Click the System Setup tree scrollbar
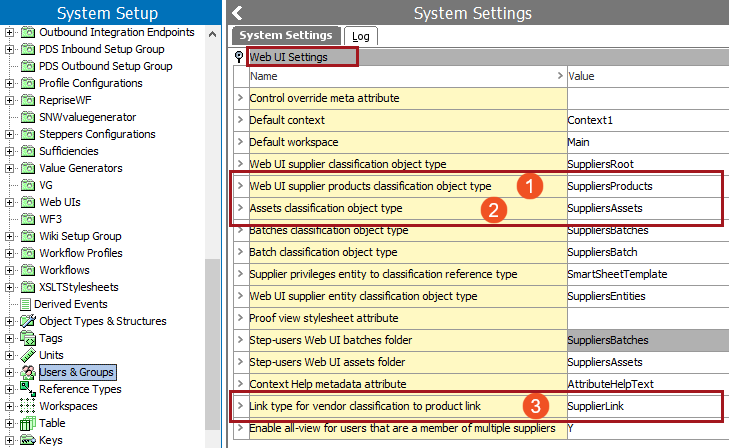 (x=212, y=150)
